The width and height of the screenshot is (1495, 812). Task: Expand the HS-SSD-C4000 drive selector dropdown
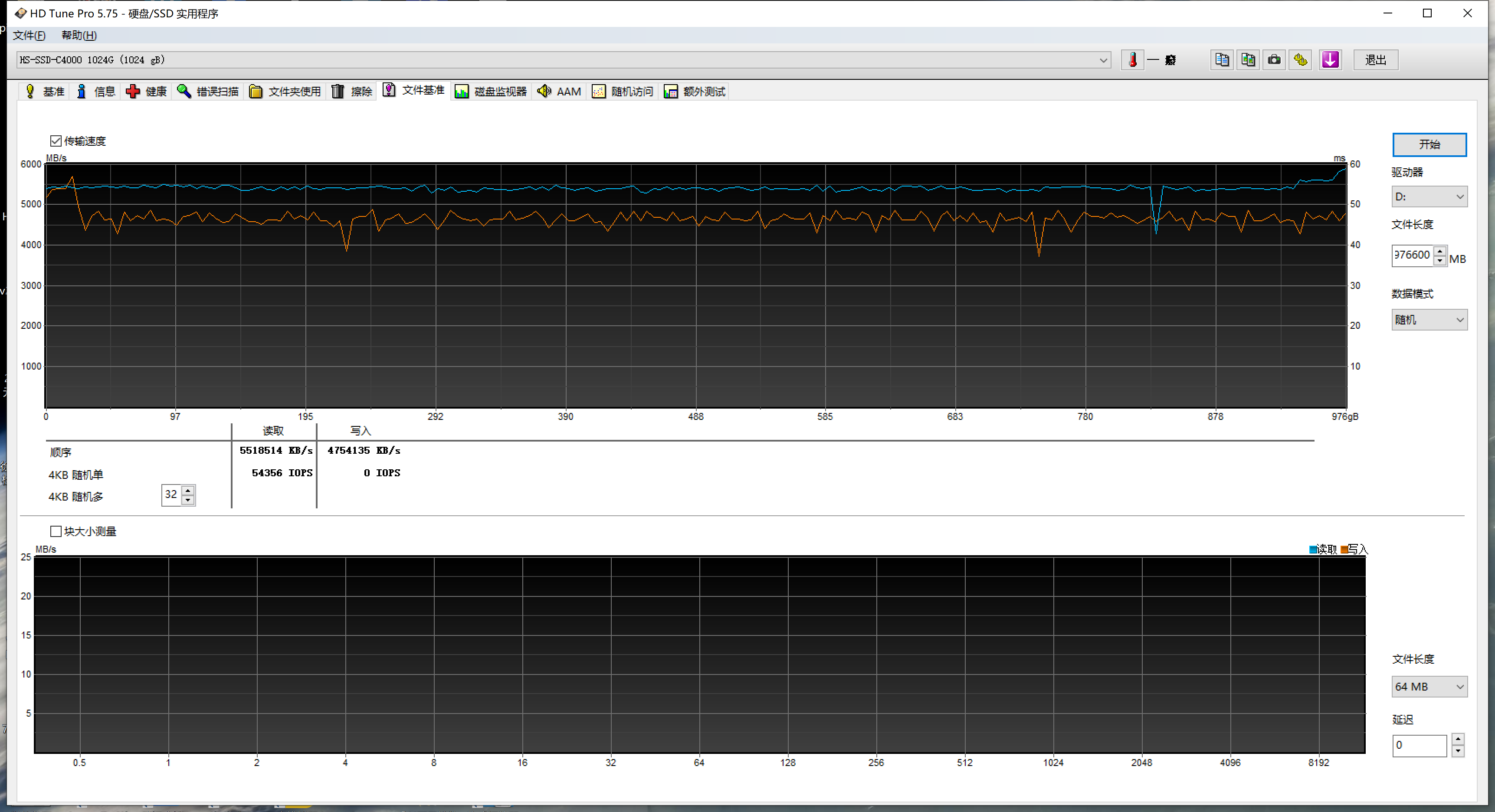(1103, 60)
